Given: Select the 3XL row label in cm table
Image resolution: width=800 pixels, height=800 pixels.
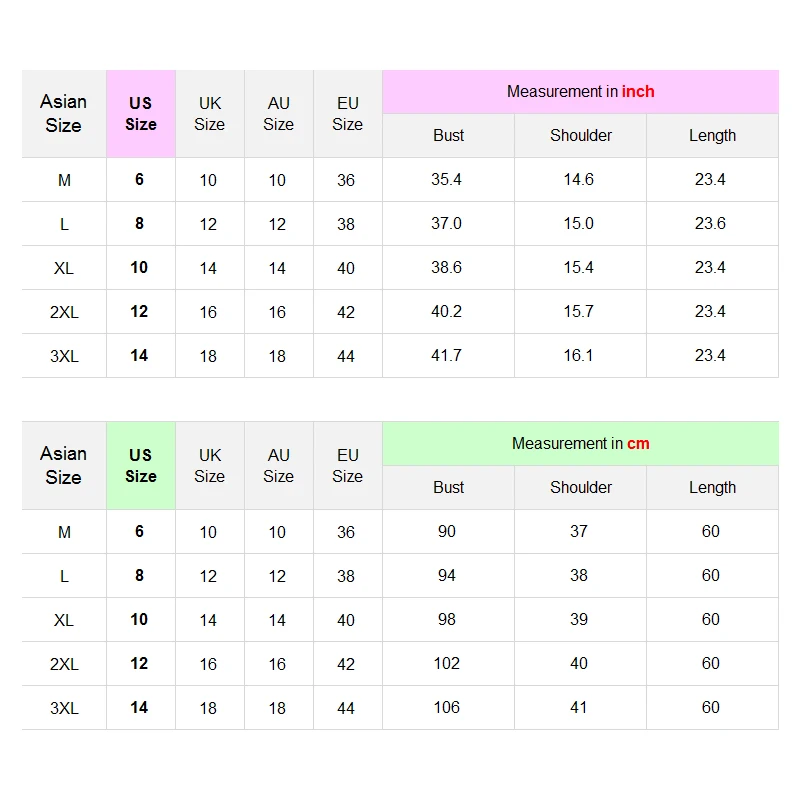Looking at the screenshot, I should (64, 708).
